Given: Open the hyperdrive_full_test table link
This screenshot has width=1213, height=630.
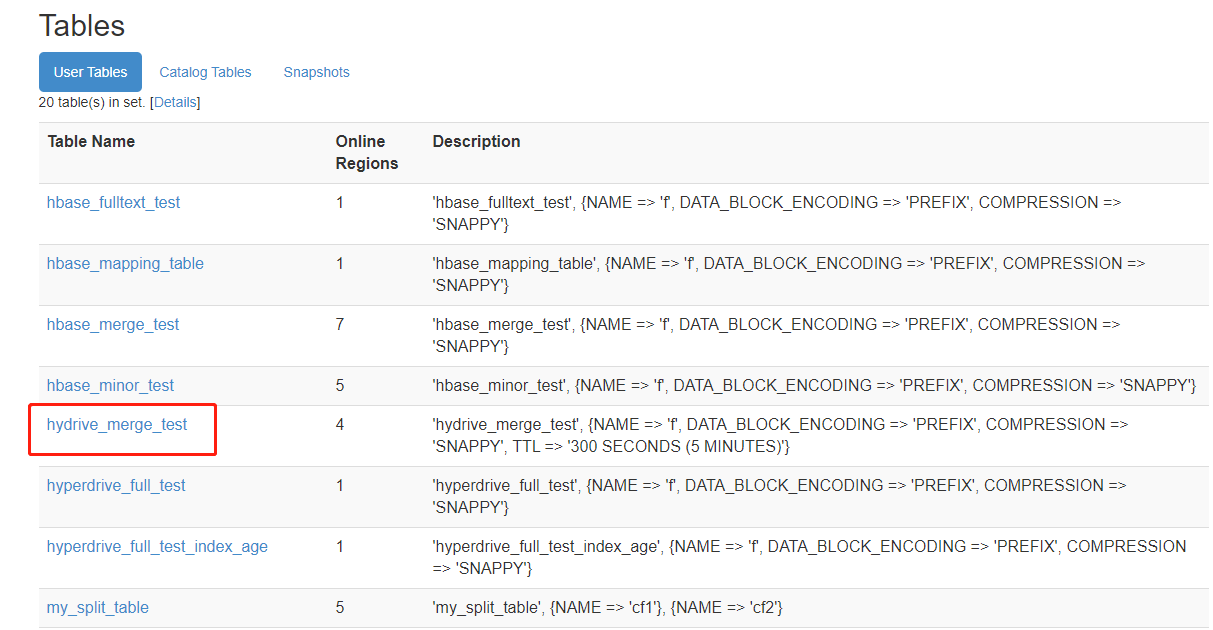Looking at the screenshot, I should point(116,485).
